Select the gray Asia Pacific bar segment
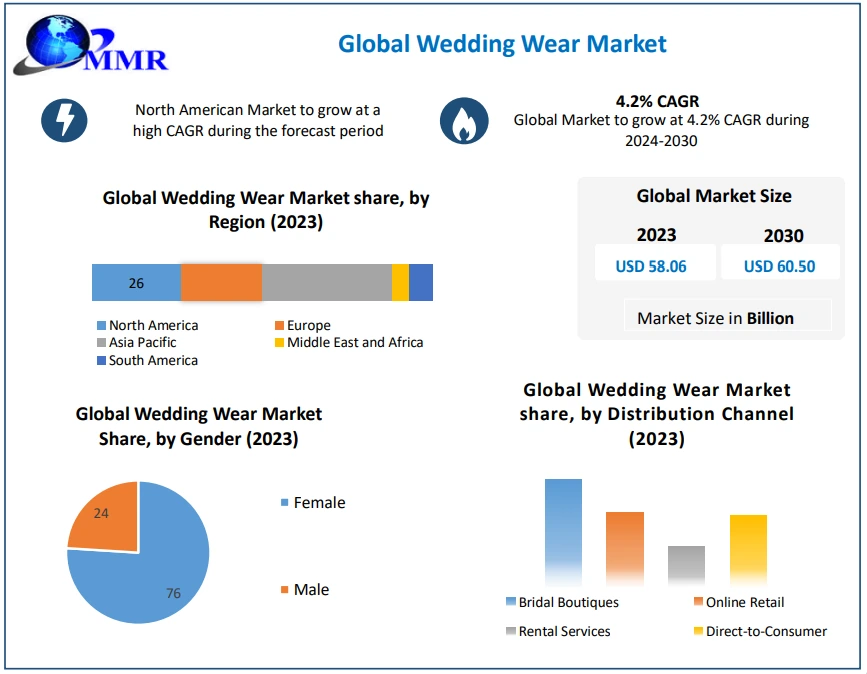This screenshot has width=867, height=674. pos(326,283)
